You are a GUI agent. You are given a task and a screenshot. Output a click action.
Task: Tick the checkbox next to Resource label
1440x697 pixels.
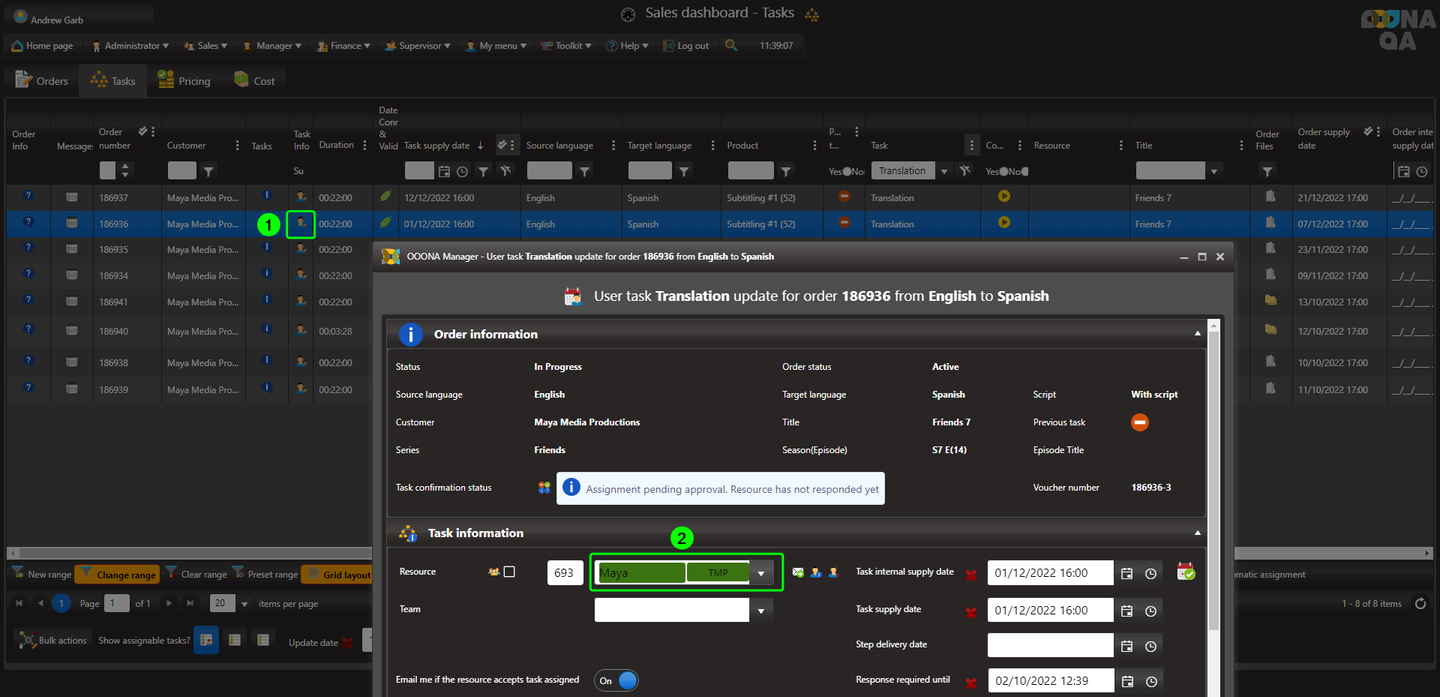pyautogui.click(x=509, y=572)
